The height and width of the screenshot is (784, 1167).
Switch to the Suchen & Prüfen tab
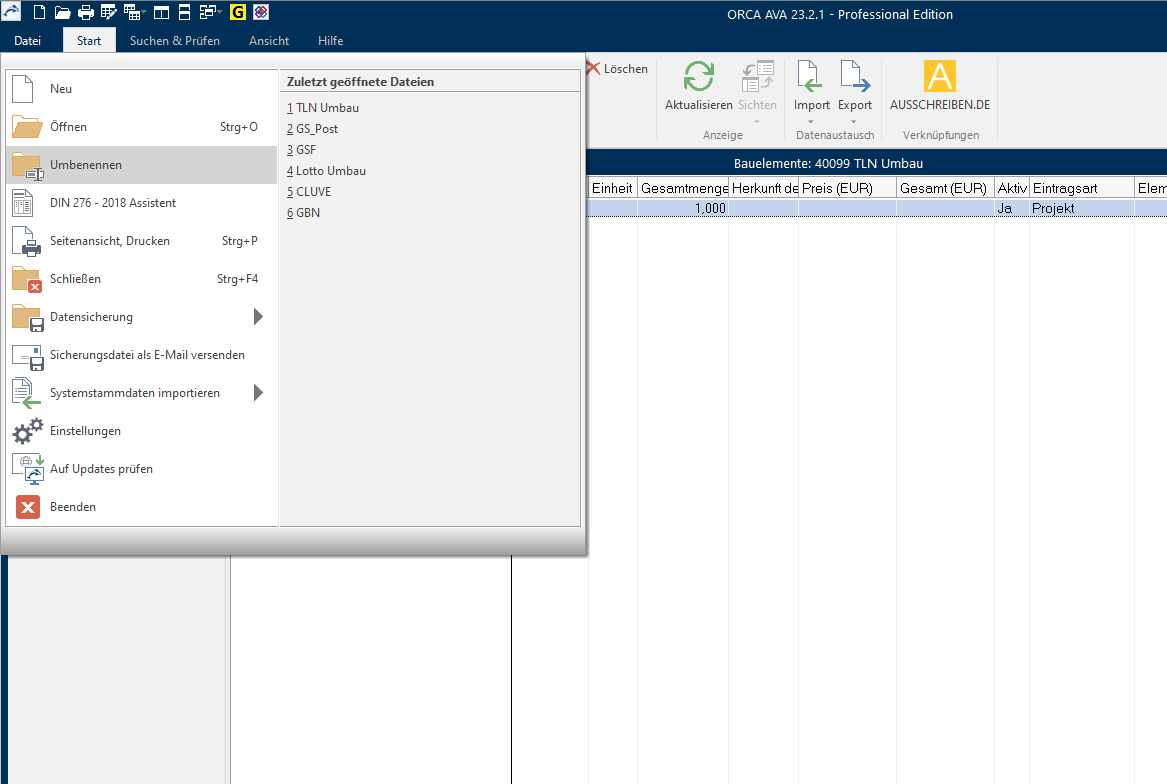[x=174, y=41]
